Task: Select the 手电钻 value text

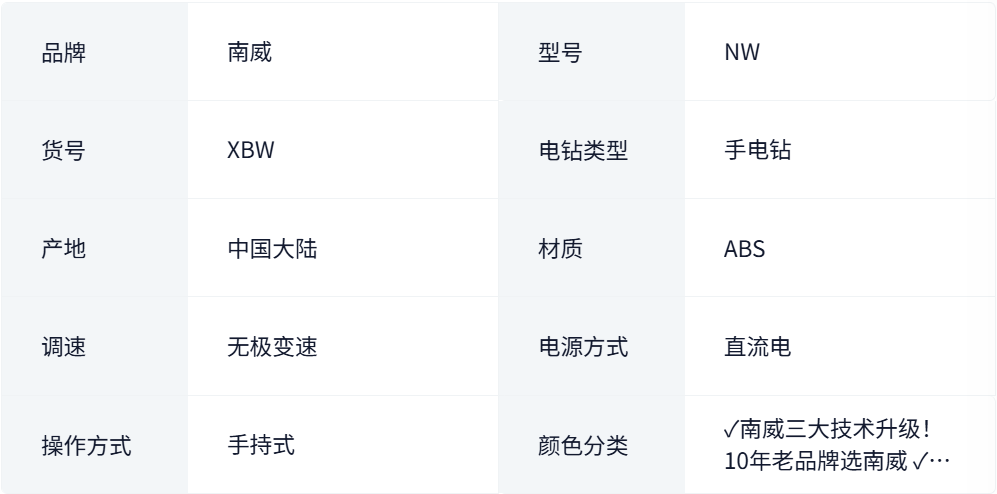Action: [x=757, y=151]
